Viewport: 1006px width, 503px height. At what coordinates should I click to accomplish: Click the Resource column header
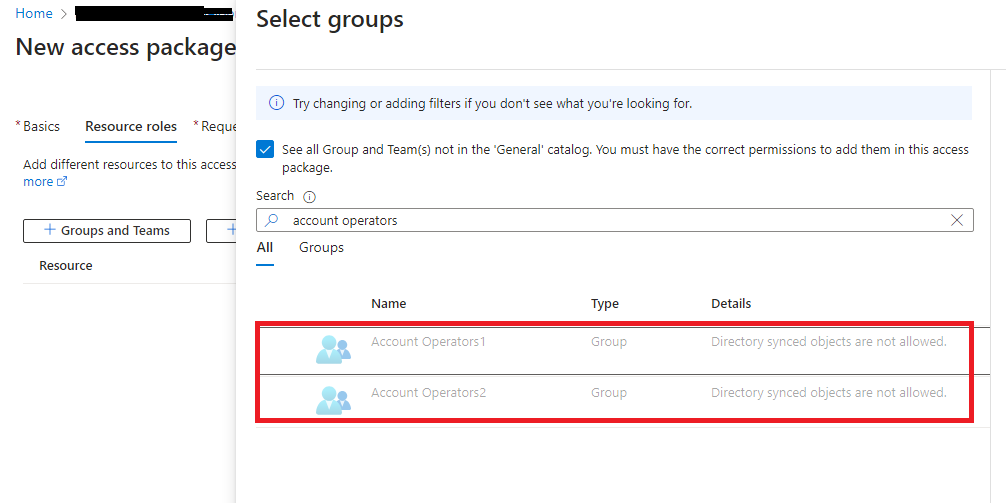click(x=66, y=266)
